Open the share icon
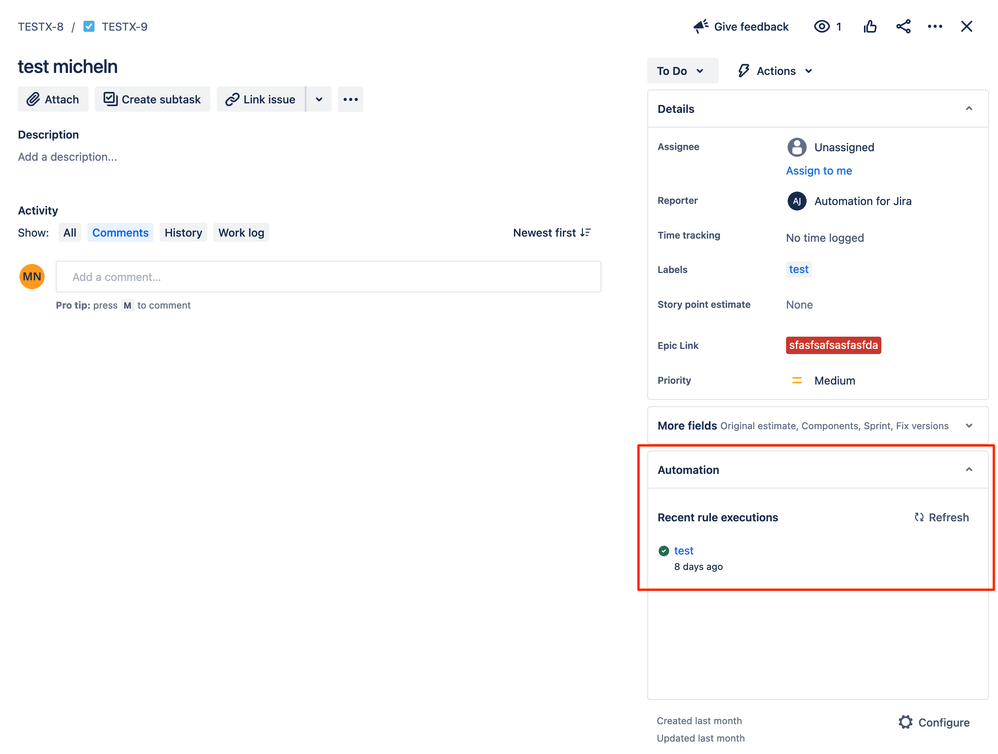Viewport: 998px width, 754px height. click(x=903, y=26)
